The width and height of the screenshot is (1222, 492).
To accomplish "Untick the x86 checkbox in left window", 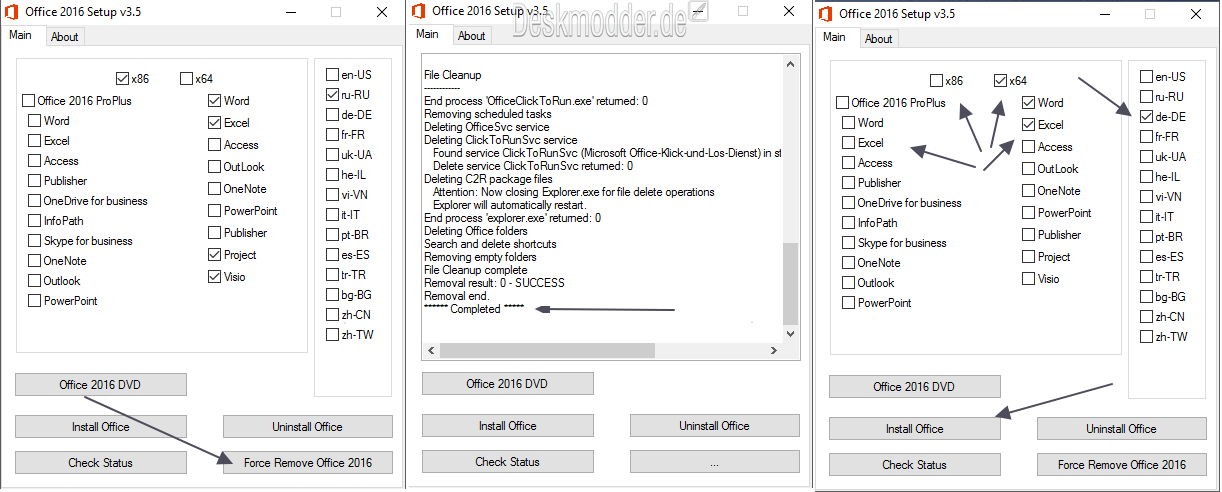I will pyautogui.click(x=123, y=79).
